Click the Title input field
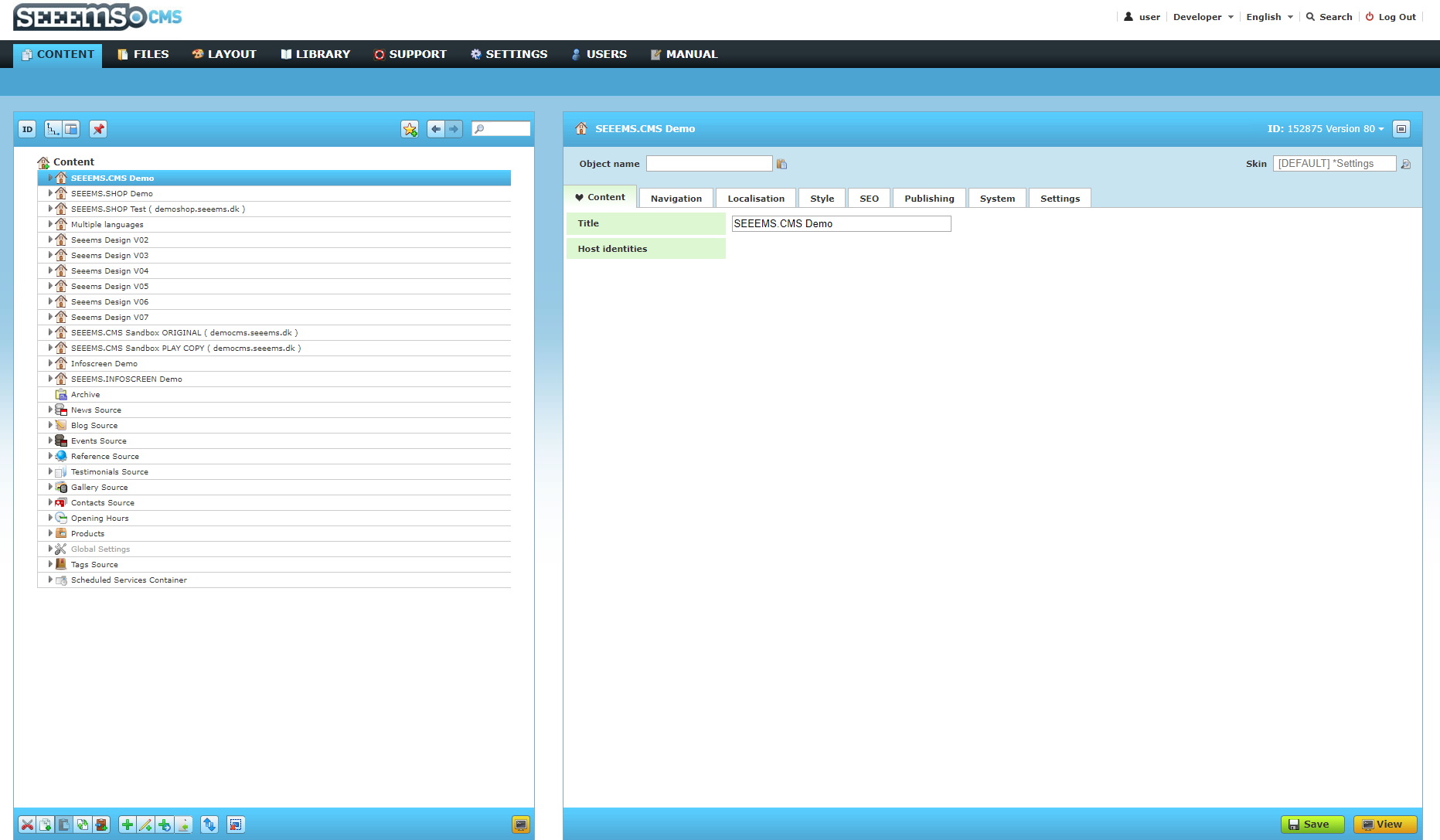The image size is (1440, 840). [841, 223]
